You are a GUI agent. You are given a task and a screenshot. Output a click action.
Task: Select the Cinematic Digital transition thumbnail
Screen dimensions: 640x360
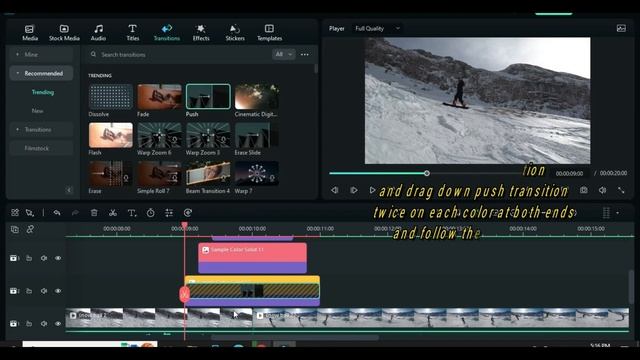(257, 96)
